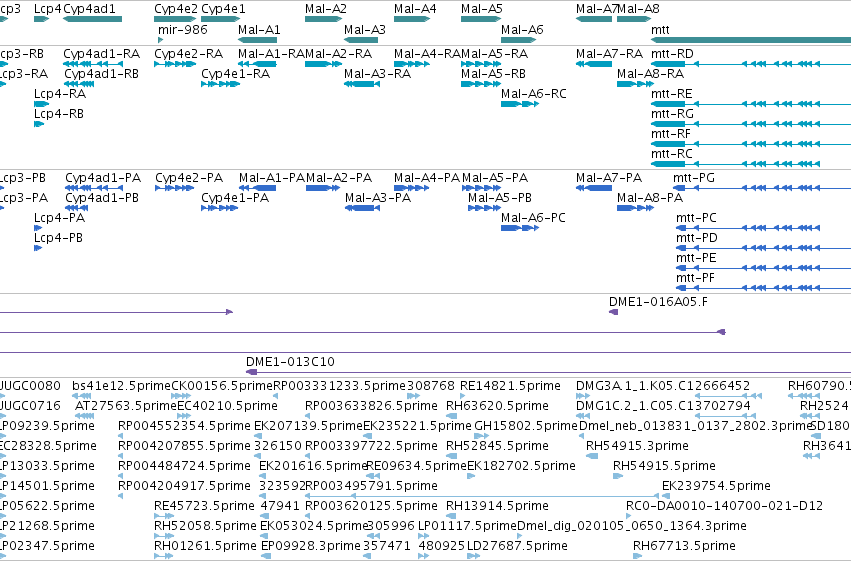
Task: Select the Mal-A4 gene label
Action: [415, 9]
